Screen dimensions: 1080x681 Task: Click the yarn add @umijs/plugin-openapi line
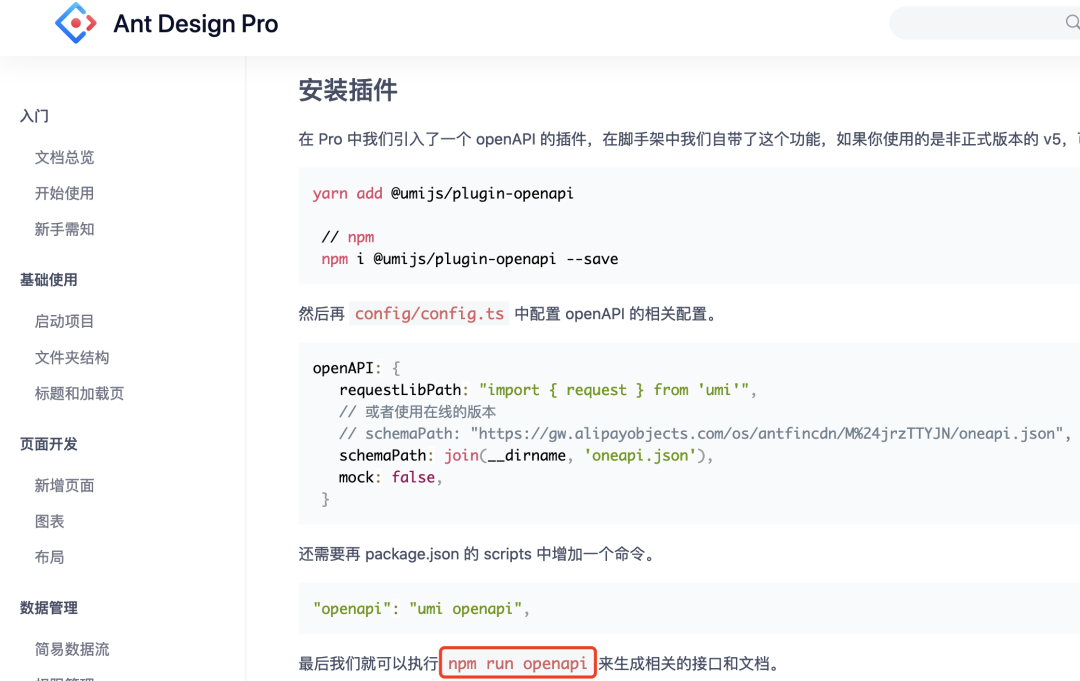pyautogui.click(x=443, y=193)
